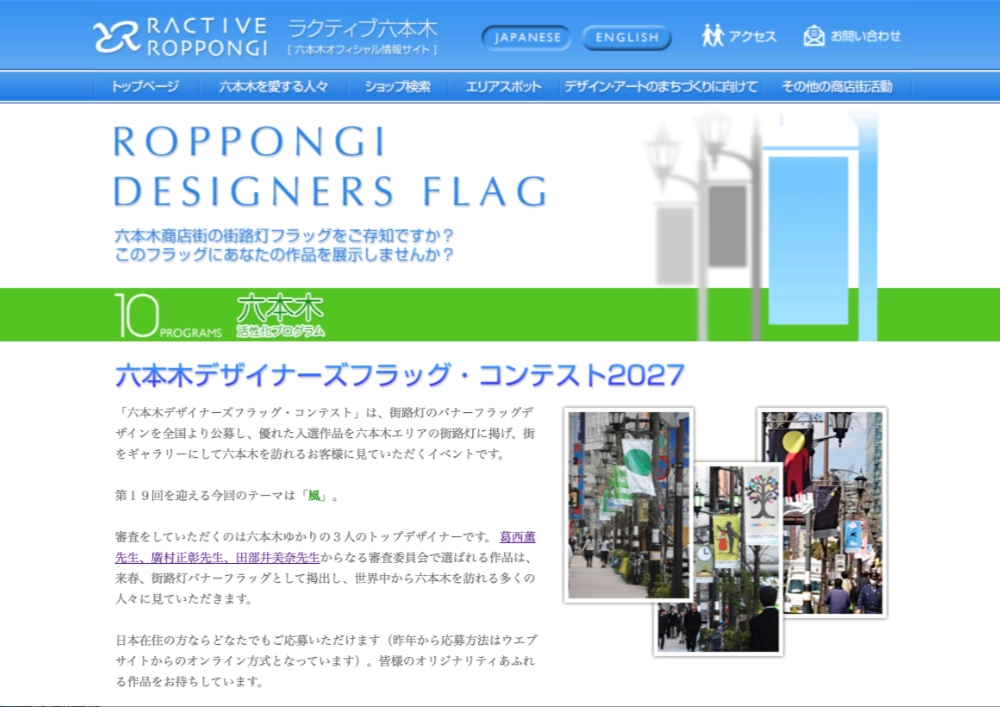Open 六本木を愛する人々 menu item

(x=274, y=87)
